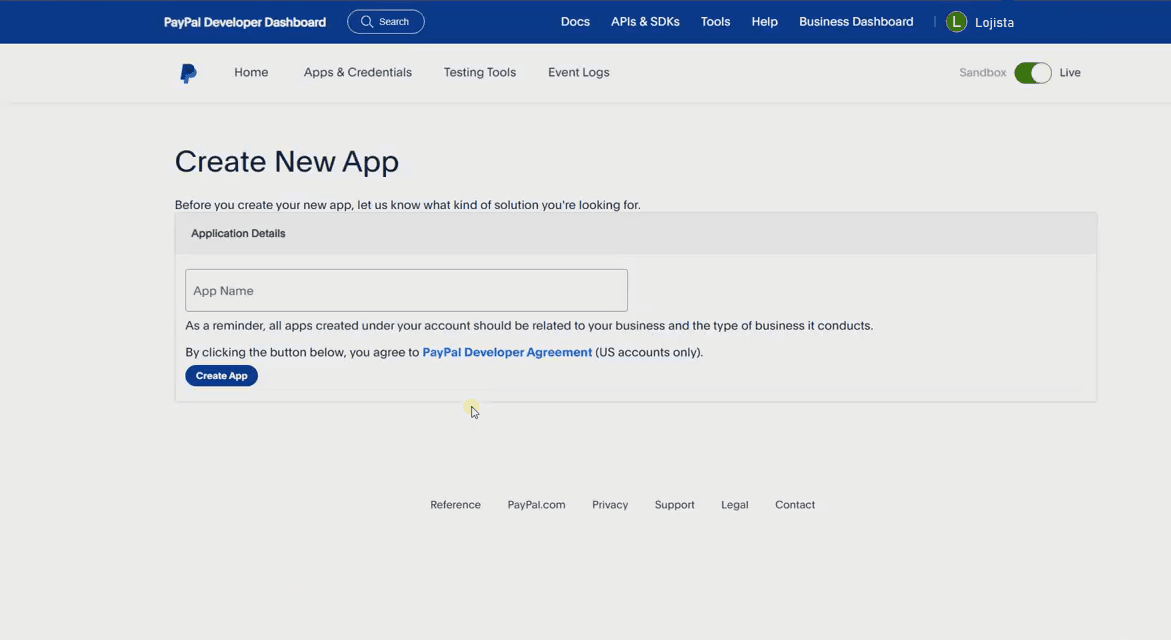The image size is (1171, 640).
Task: Open the Help menu
Action: [x=765, y=22]
